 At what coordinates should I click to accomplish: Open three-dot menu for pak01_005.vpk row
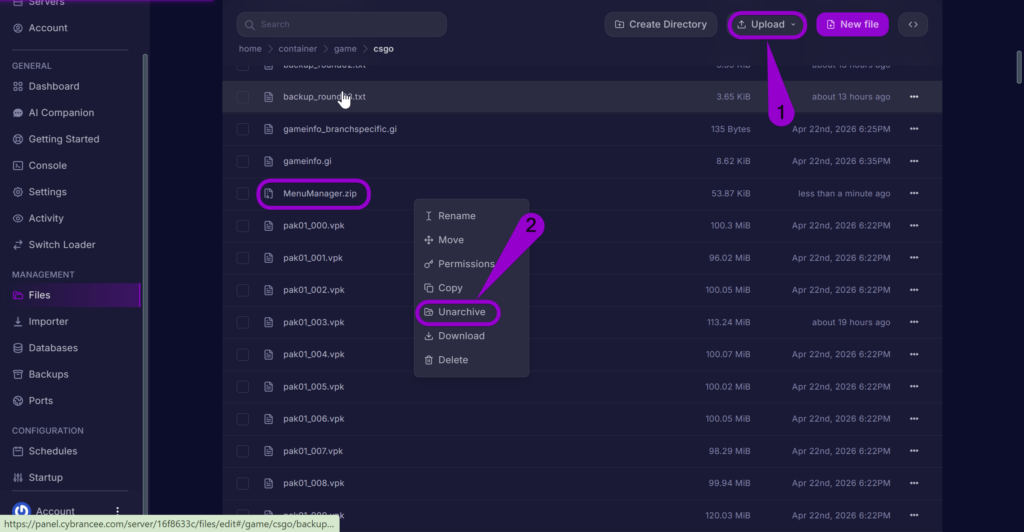914,387
